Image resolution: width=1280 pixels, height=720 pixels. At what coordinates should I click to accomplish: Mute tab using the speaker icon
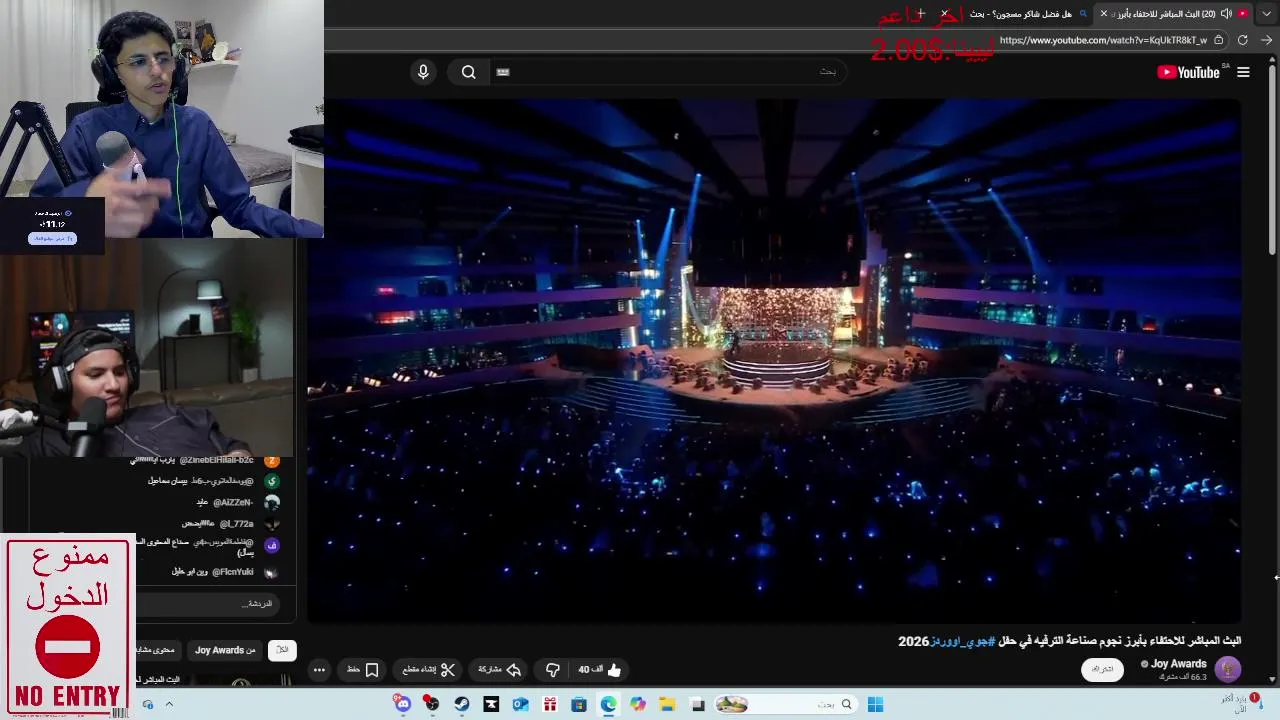tap(1226, 13)
